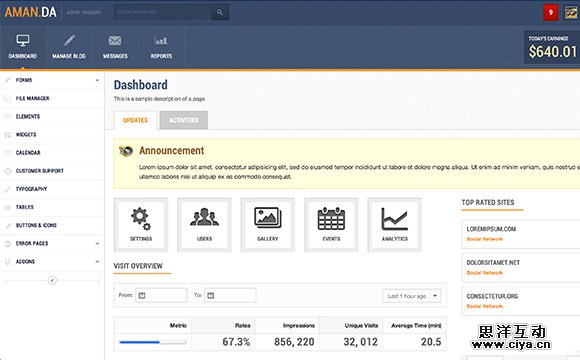Screen dimensions: 580x360
Task: Select Error Pages in the sidebar
Action: coord(52,243)
